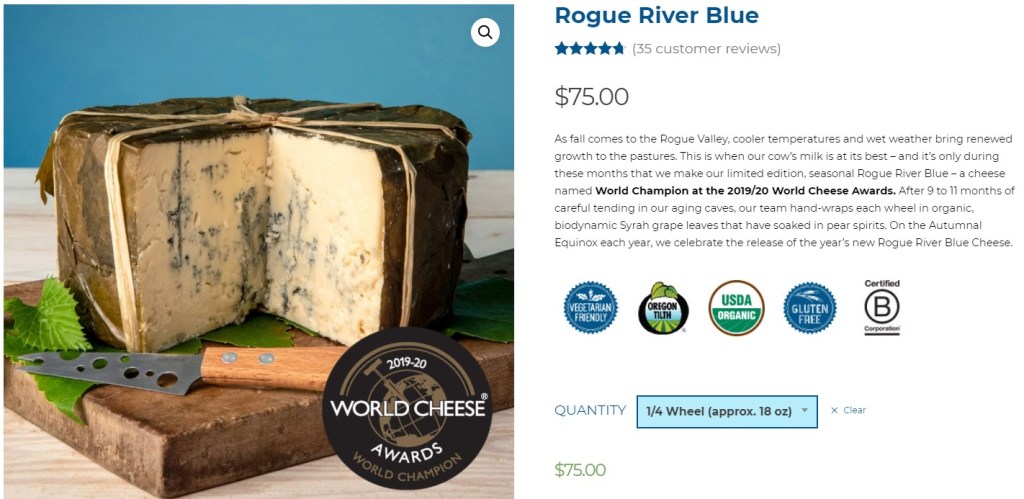Click the Oregon Tilth certification badge
1024x499 pixels.
click(x=664, y=308)
